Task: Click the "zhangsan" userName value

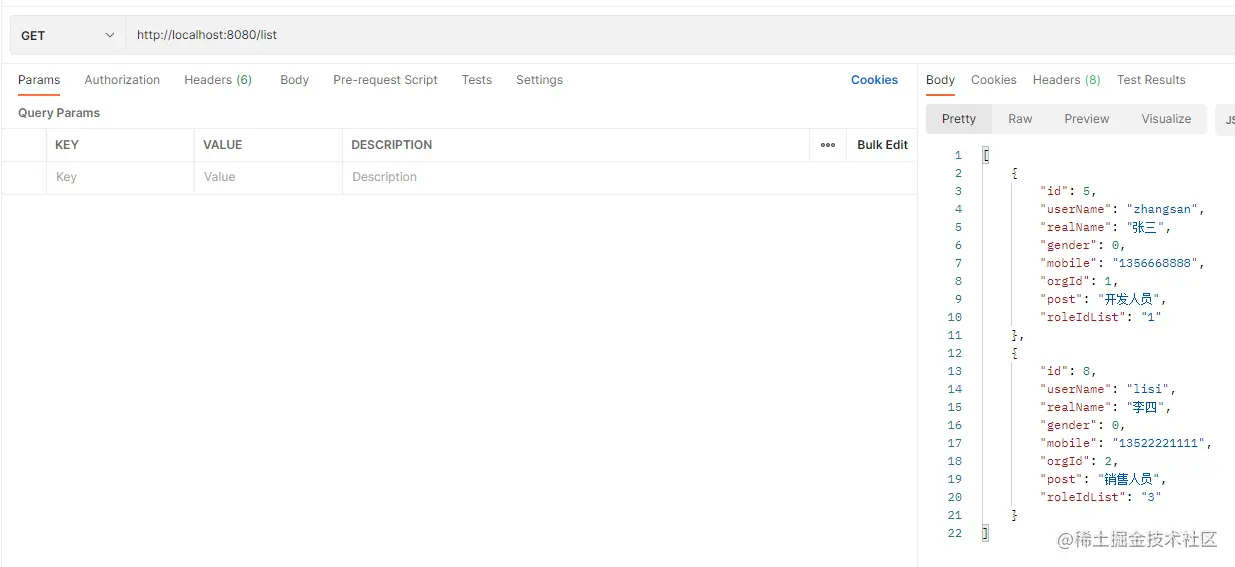Action: (1162, 209)
